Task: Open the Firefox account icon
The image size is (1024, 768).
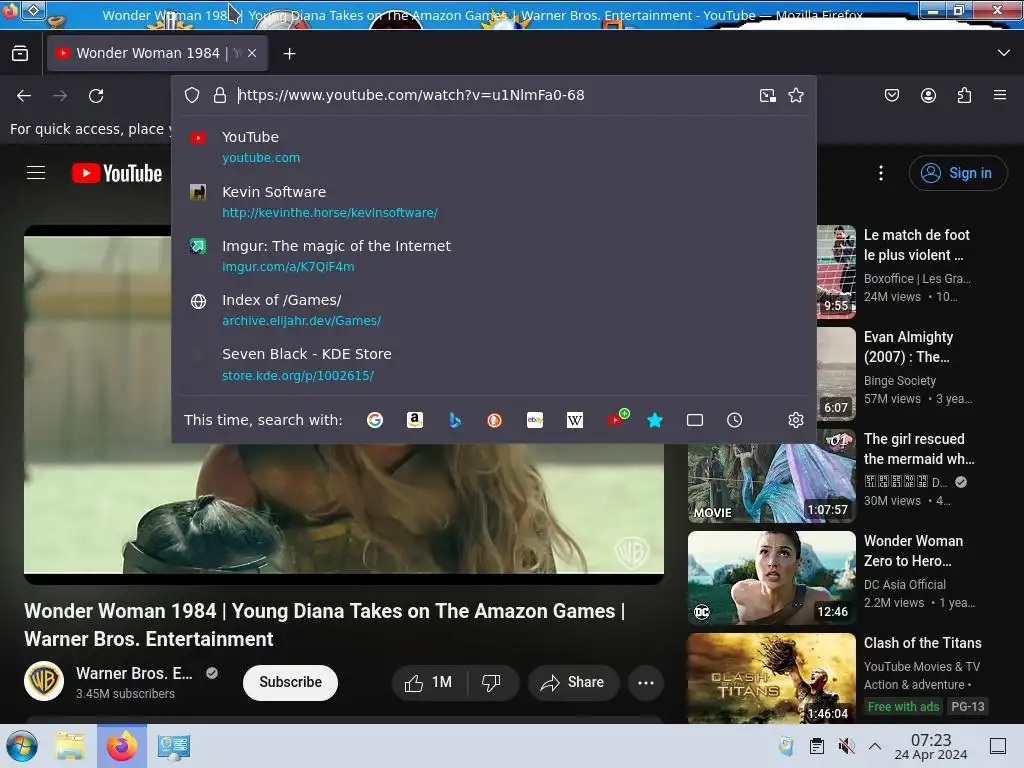Action: [928, 95]
